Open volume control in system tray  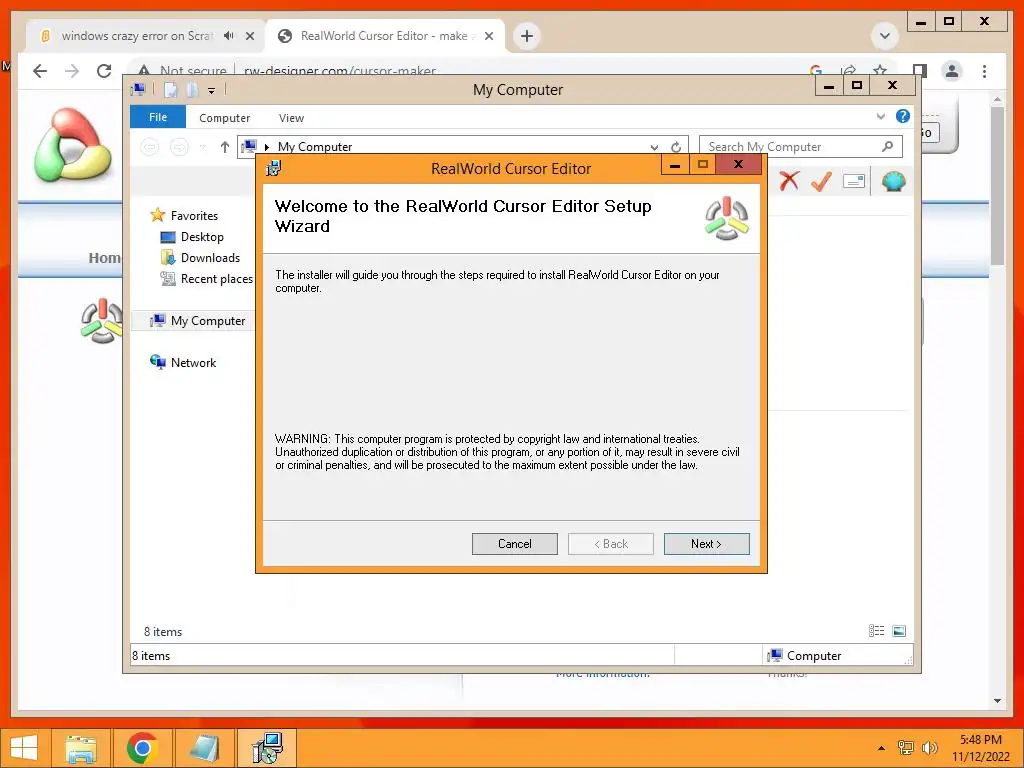929,748
